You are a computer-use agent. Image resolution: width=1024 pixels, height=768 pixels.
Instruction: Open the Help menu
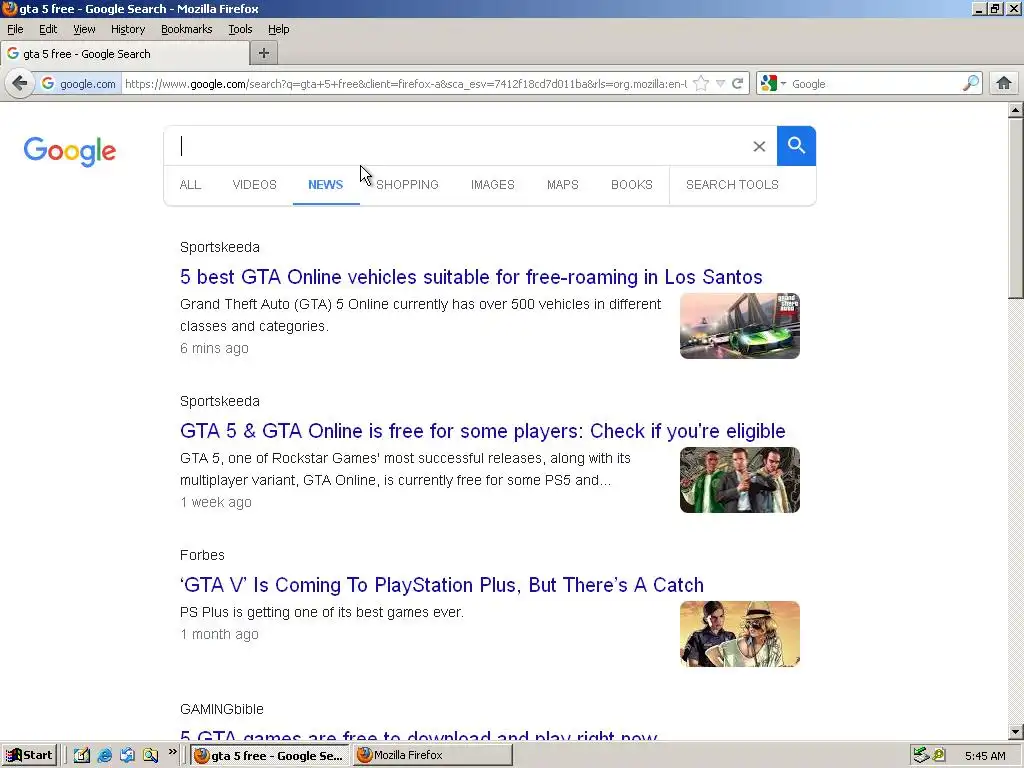coord(279,29)
